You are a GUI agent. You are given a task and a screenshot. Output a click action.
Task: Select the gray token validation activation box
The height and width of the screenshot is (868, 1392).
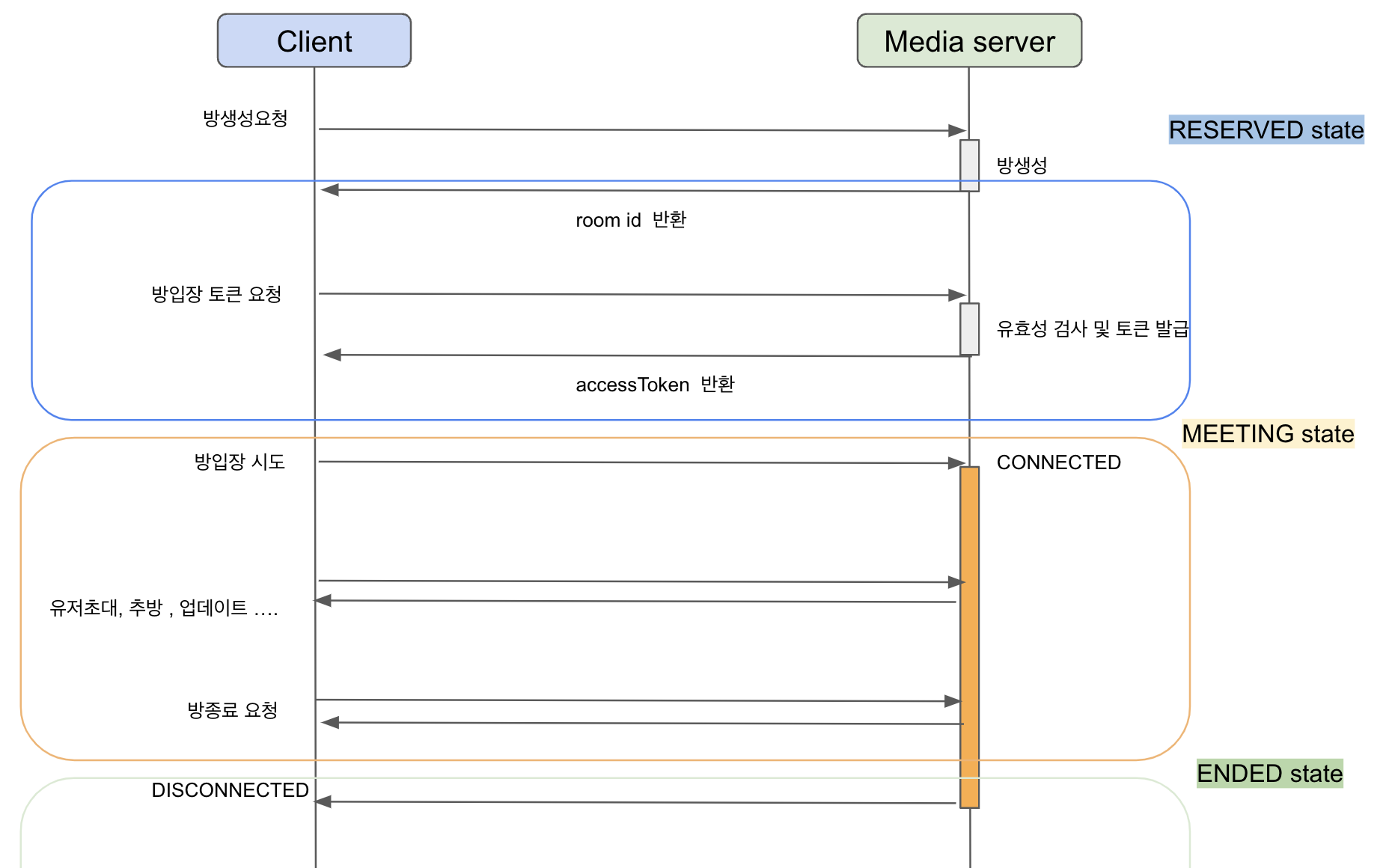point(969,329)
